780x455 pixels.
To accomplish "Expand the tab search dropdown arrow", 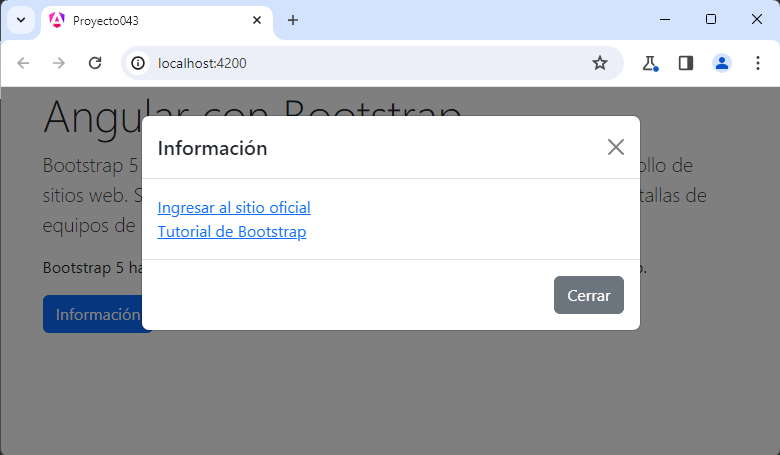I will coord(21,20).
